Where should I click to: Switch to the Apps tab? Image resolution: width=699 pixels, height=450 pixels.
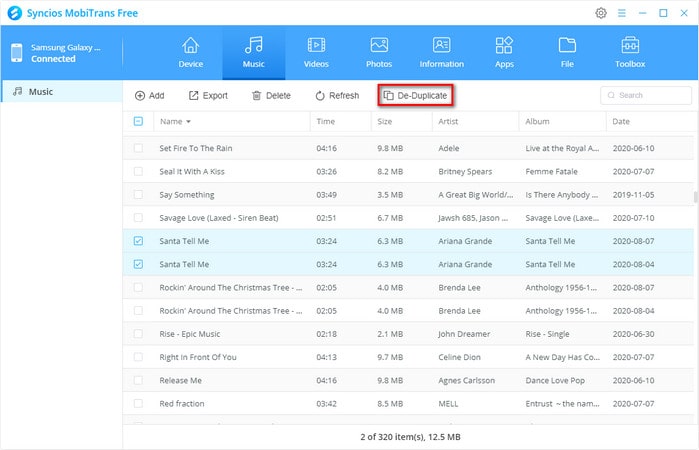(x=504, y=53)
